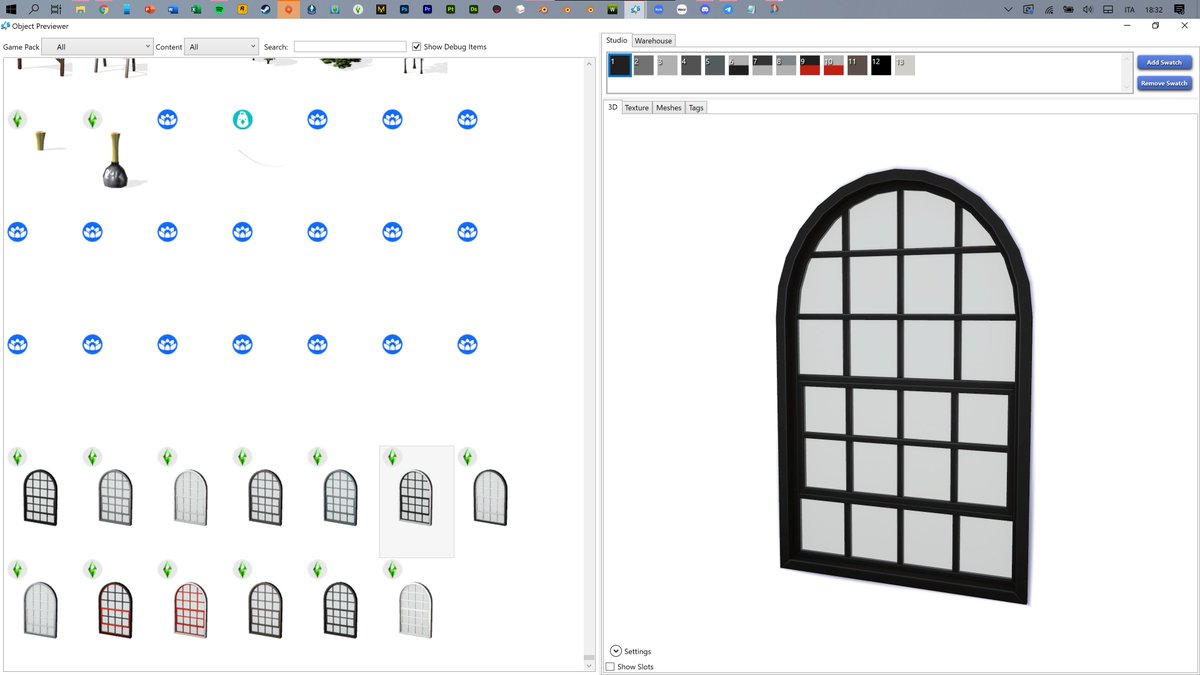1200x675 pixels.
Task: Select the teal lock icon item
Action: pyautogui.click(x=242, y=120)
